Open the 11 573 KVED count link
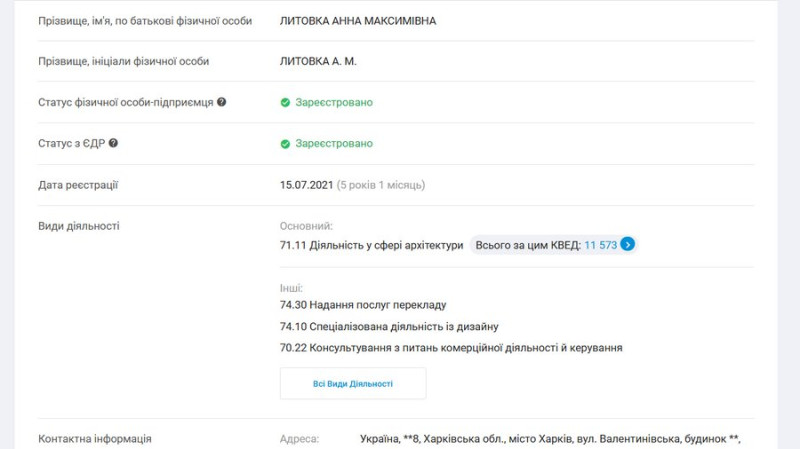This screenshot has height=449, width=800. click(601, 245)
